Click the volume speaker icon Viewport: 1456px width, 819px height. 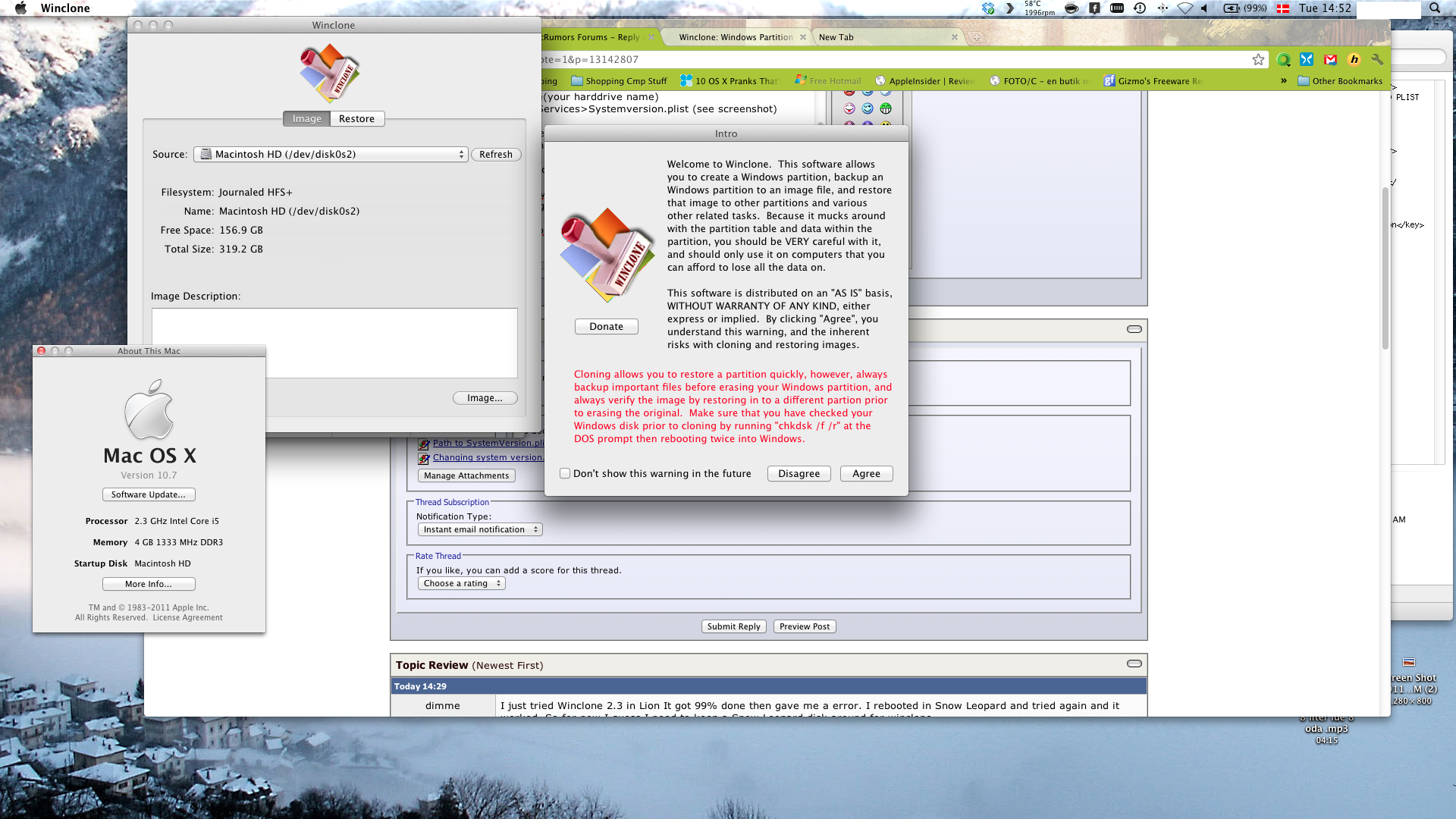click(x=1204, y=8)
